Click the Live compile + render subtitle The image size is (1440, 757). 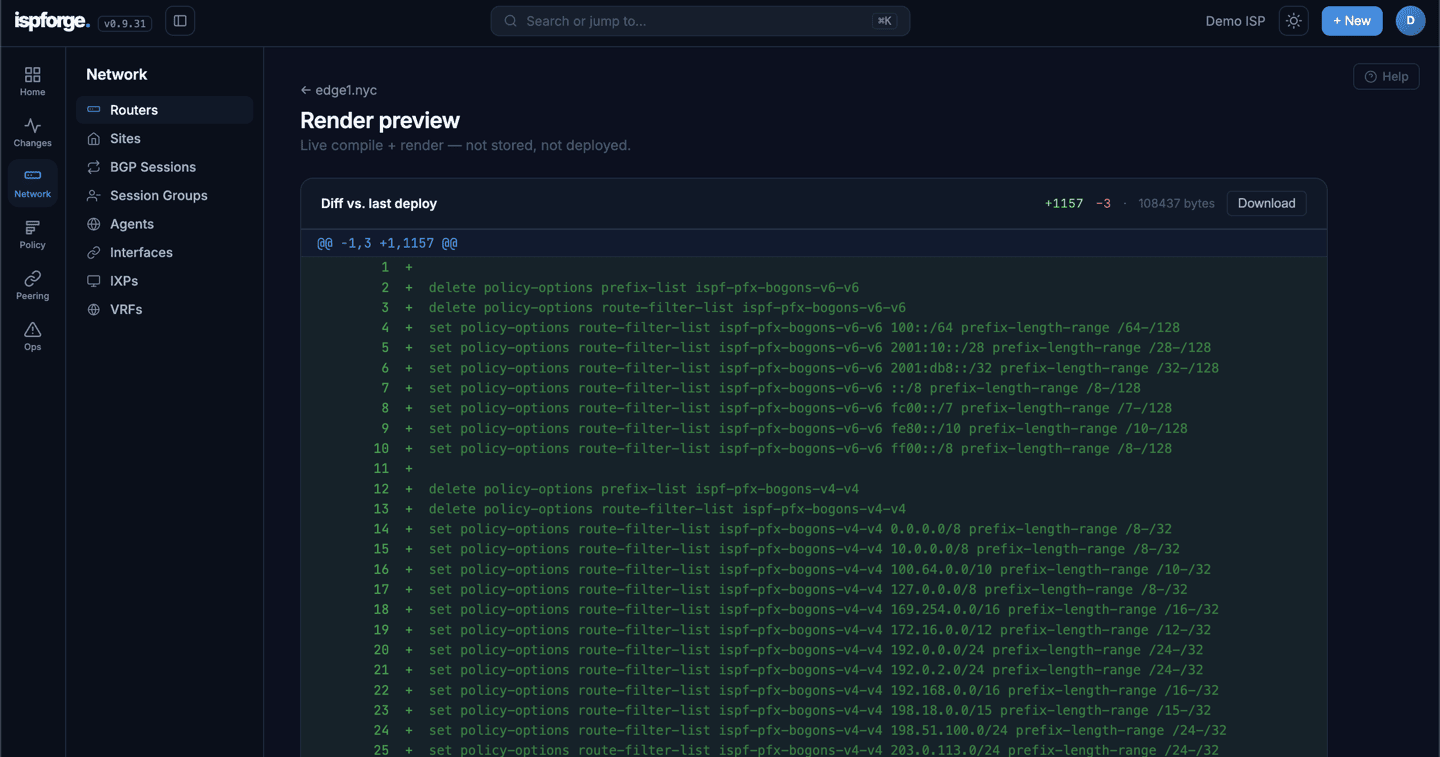[465, 146]
